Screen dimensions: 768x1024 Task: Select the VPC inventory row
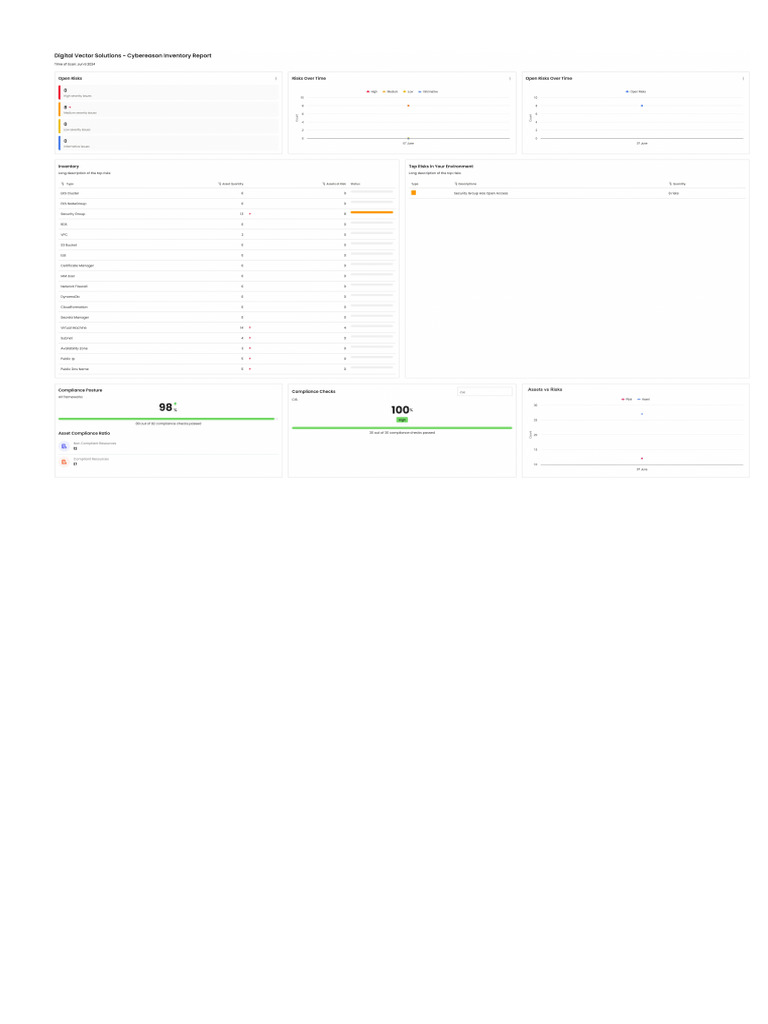pyautogui.click(x=227, y=234)
